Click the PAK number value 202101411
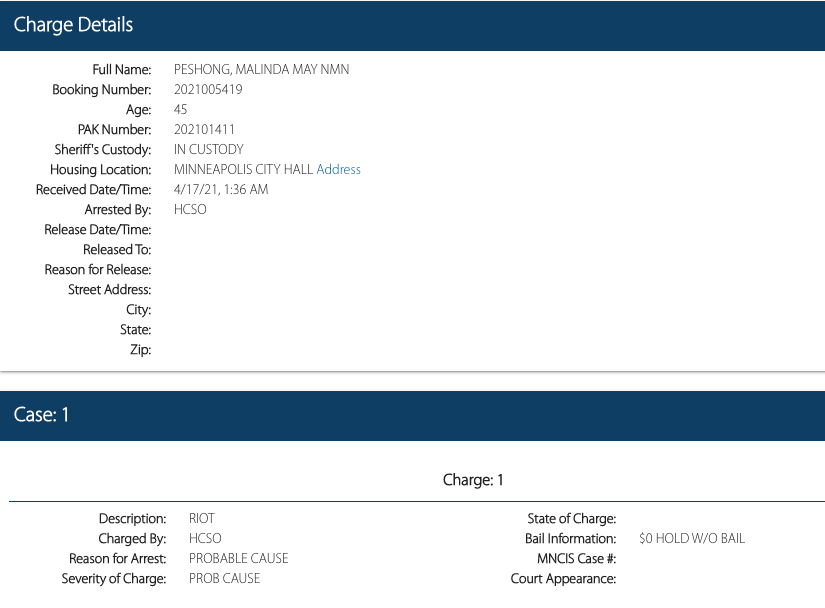This screenshot has height=608, width=825. [x=204, y=130]
